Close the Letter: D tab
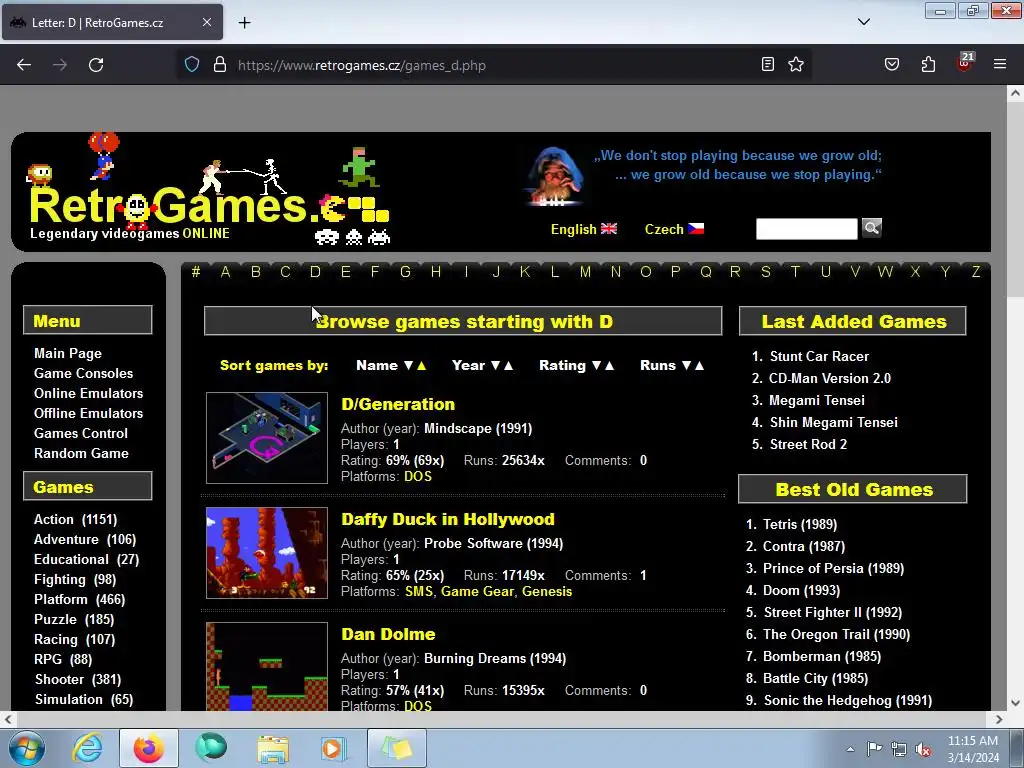The width and height of the screenshot is (1024, 768). [206, 22]
